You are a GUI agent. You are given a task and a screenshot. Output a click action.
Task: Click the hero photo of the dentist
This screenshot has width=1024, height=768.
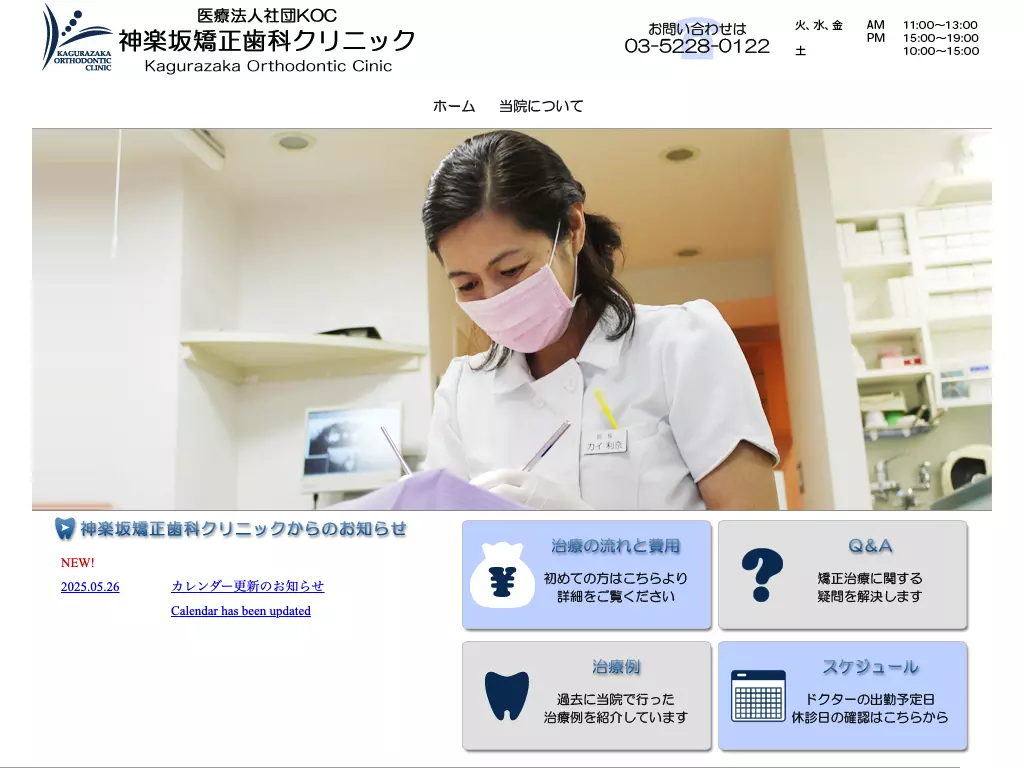[512, 319]
